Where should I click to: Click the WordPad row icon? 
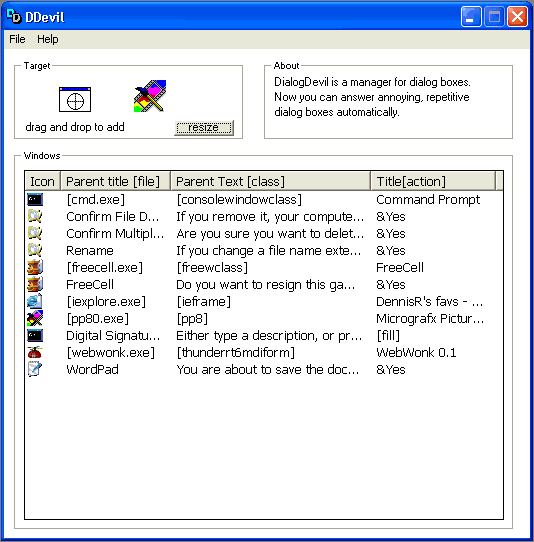pos(35,369)
